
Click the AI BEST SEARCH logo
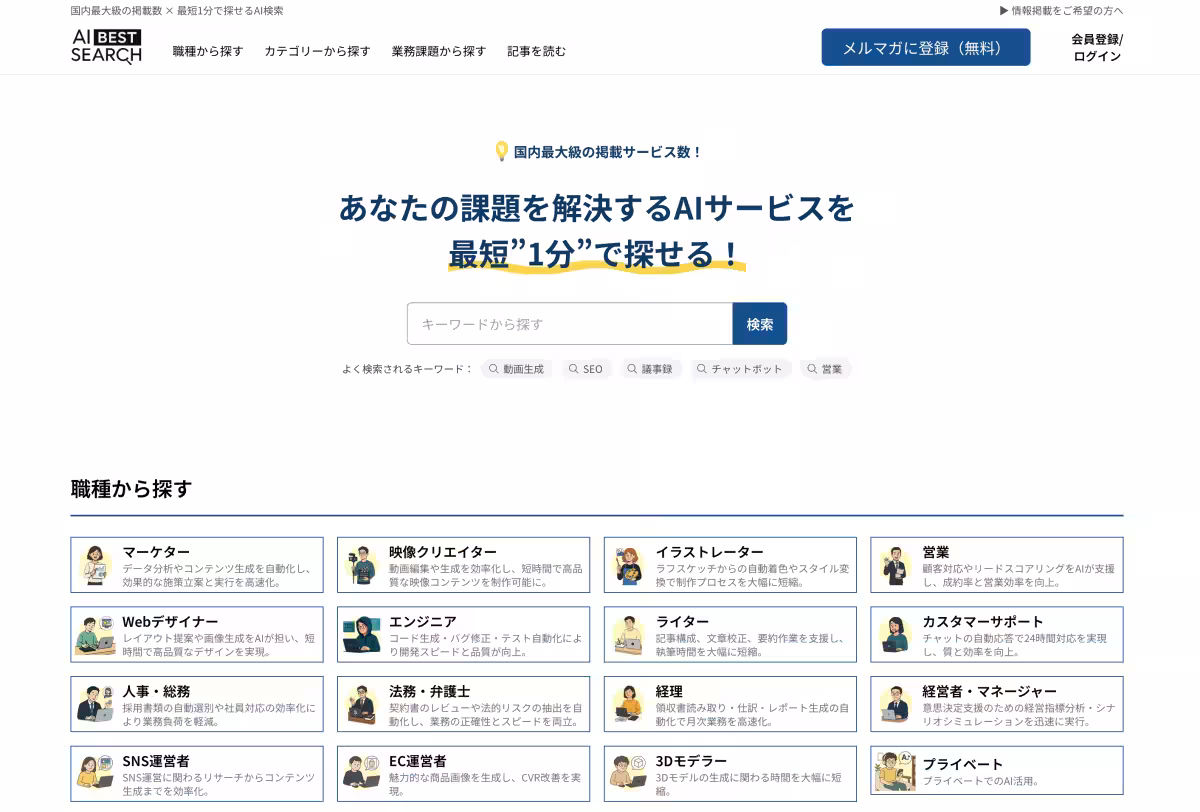tap(103, 47)
